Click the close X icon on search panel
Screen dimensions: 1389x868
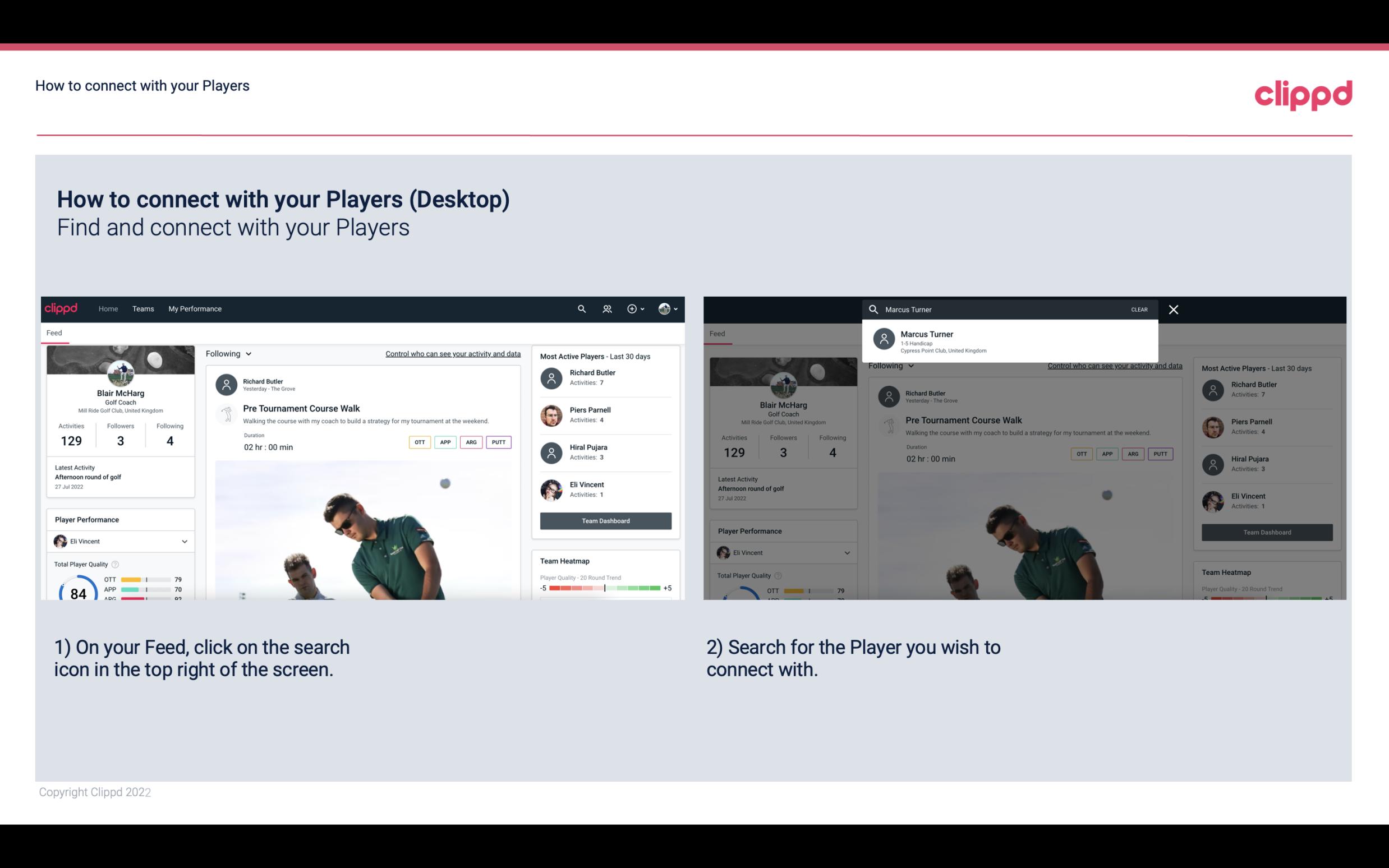click(x=1173, y=309)
